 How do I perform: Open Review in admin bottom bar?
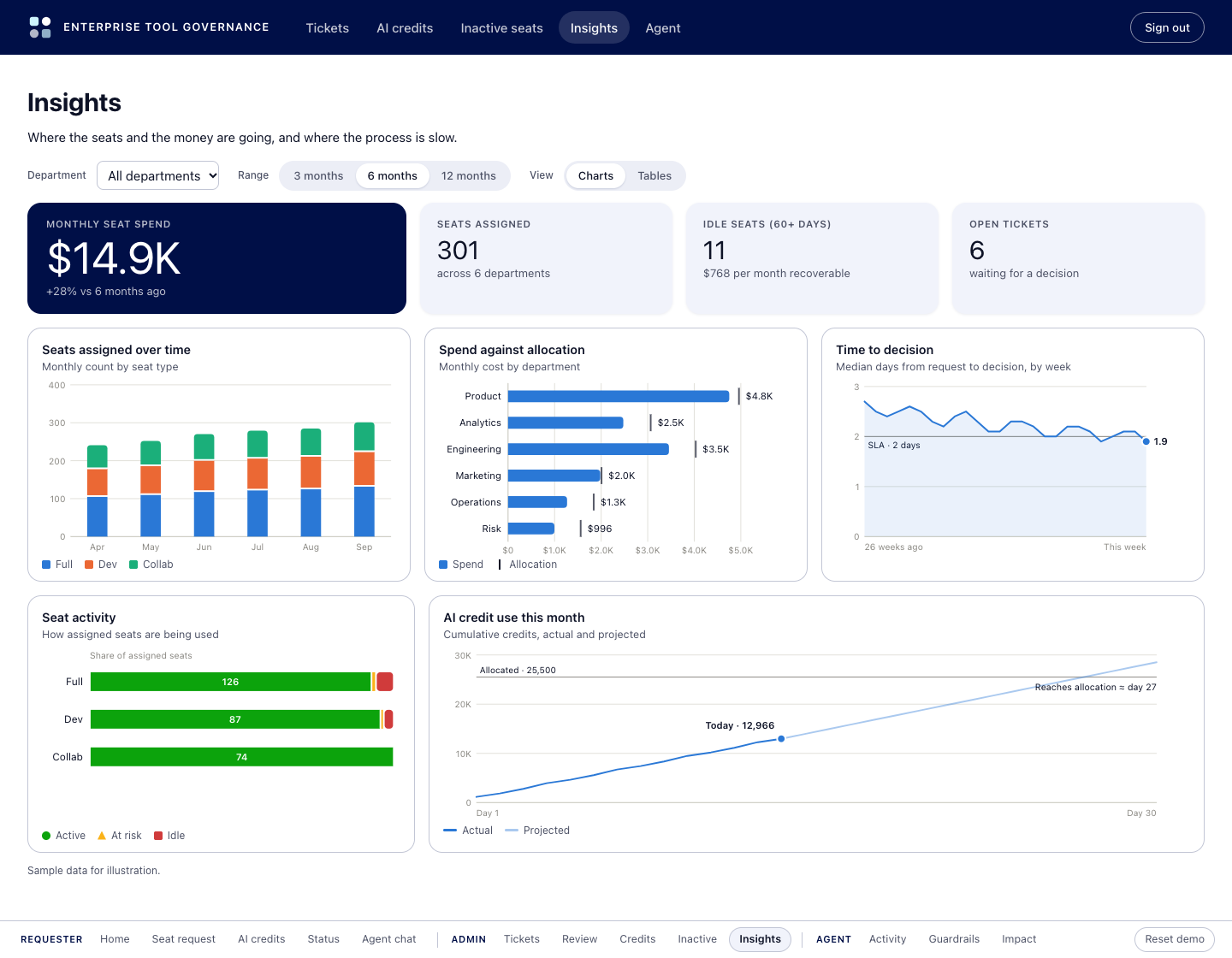579,939
